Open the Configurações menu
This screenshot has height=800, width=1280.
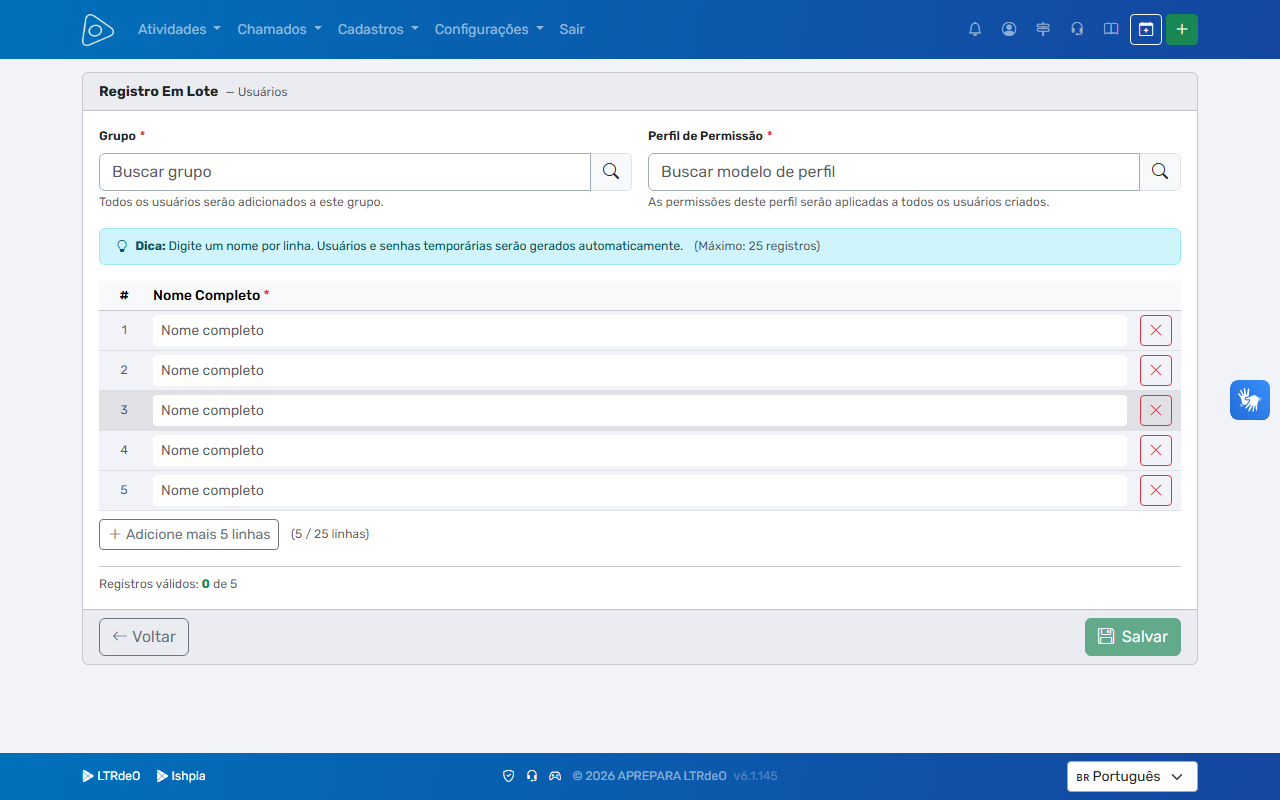point(489,29)
